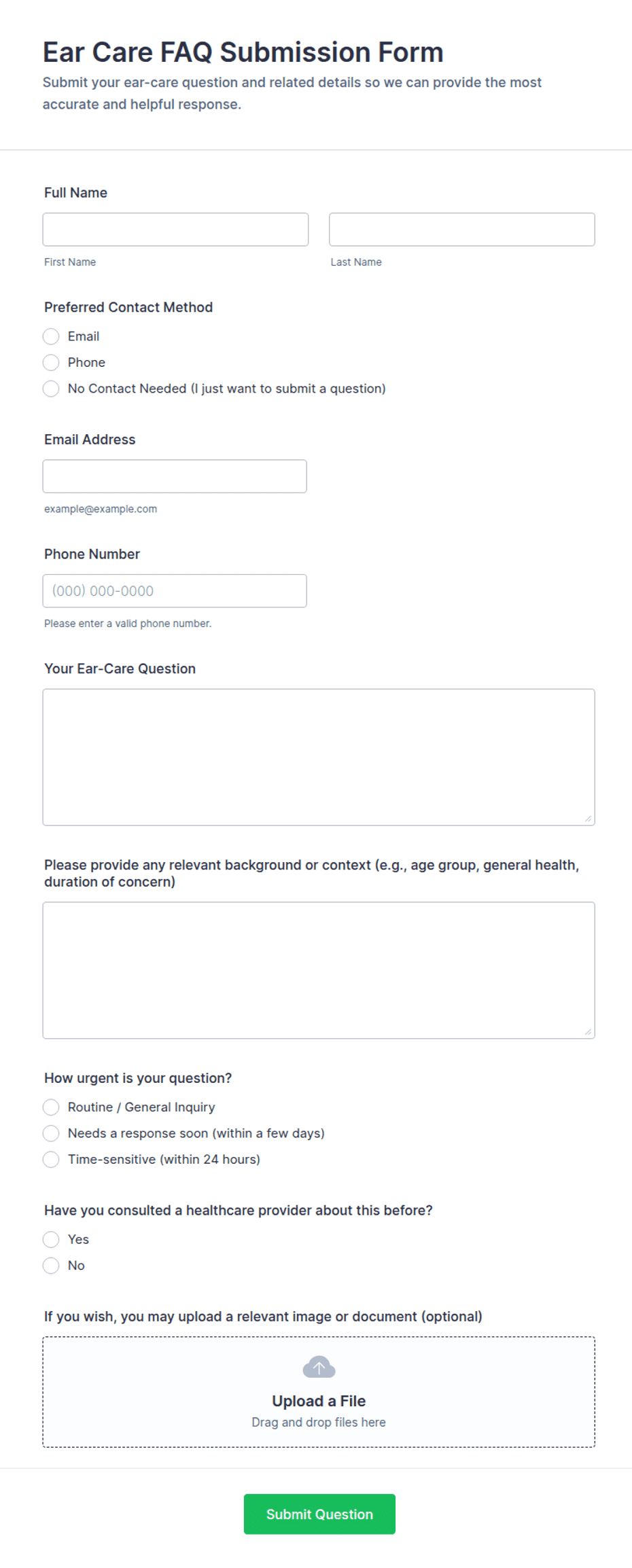Click the Submit Question button
This screenshot has width=632, height=1568.
click(x=319, y=1514)
